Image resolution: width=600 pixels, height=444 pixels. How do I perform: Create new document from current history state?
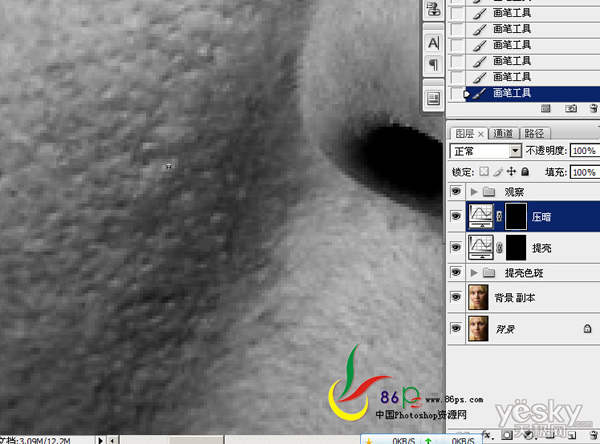pyautogui.click(x=546, y=109)
